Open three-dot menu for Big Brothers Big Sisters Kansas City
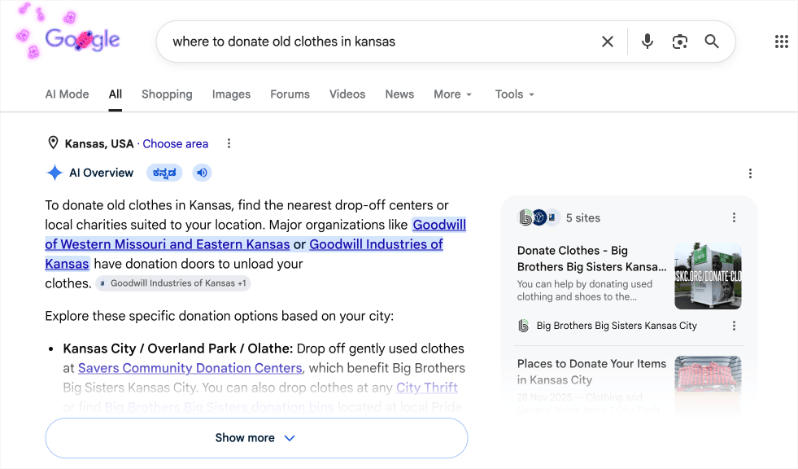 coord(734,326)
